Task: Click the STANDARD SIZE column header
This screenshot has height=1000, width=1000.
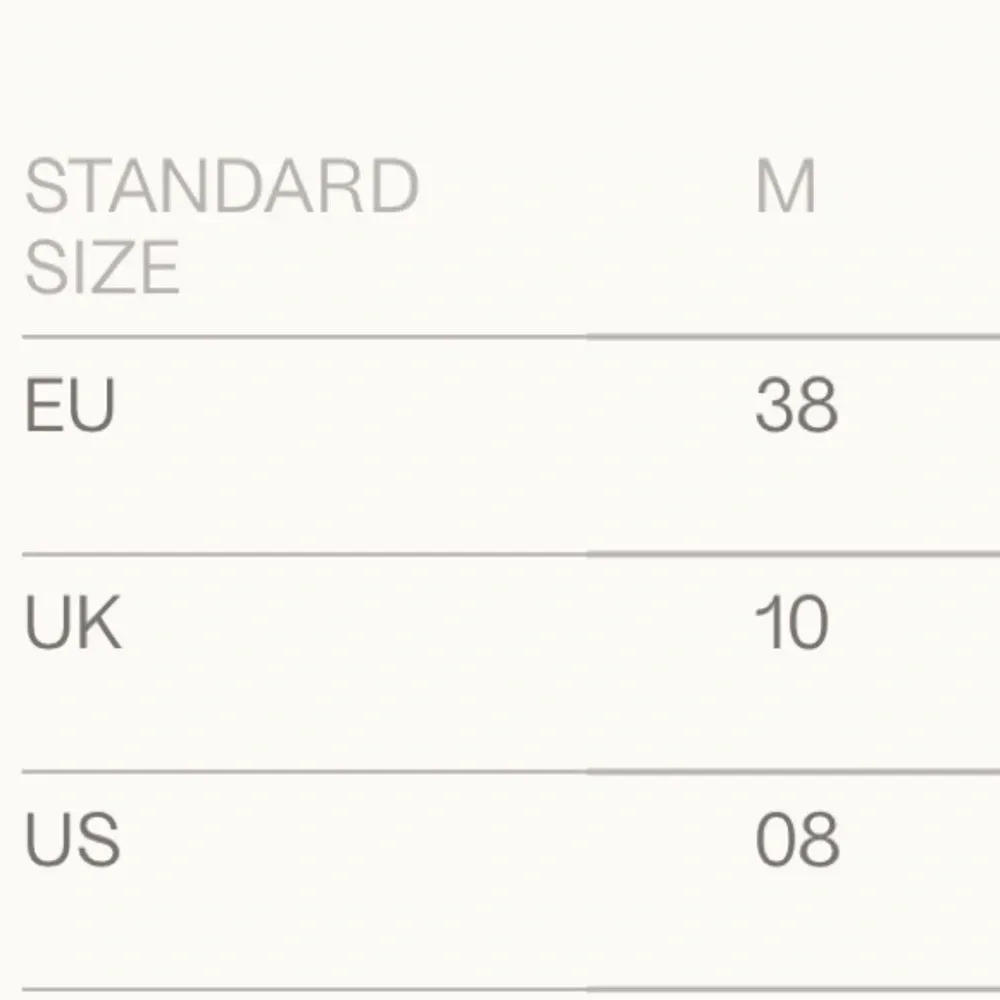Action: click(x=220, y=226)
